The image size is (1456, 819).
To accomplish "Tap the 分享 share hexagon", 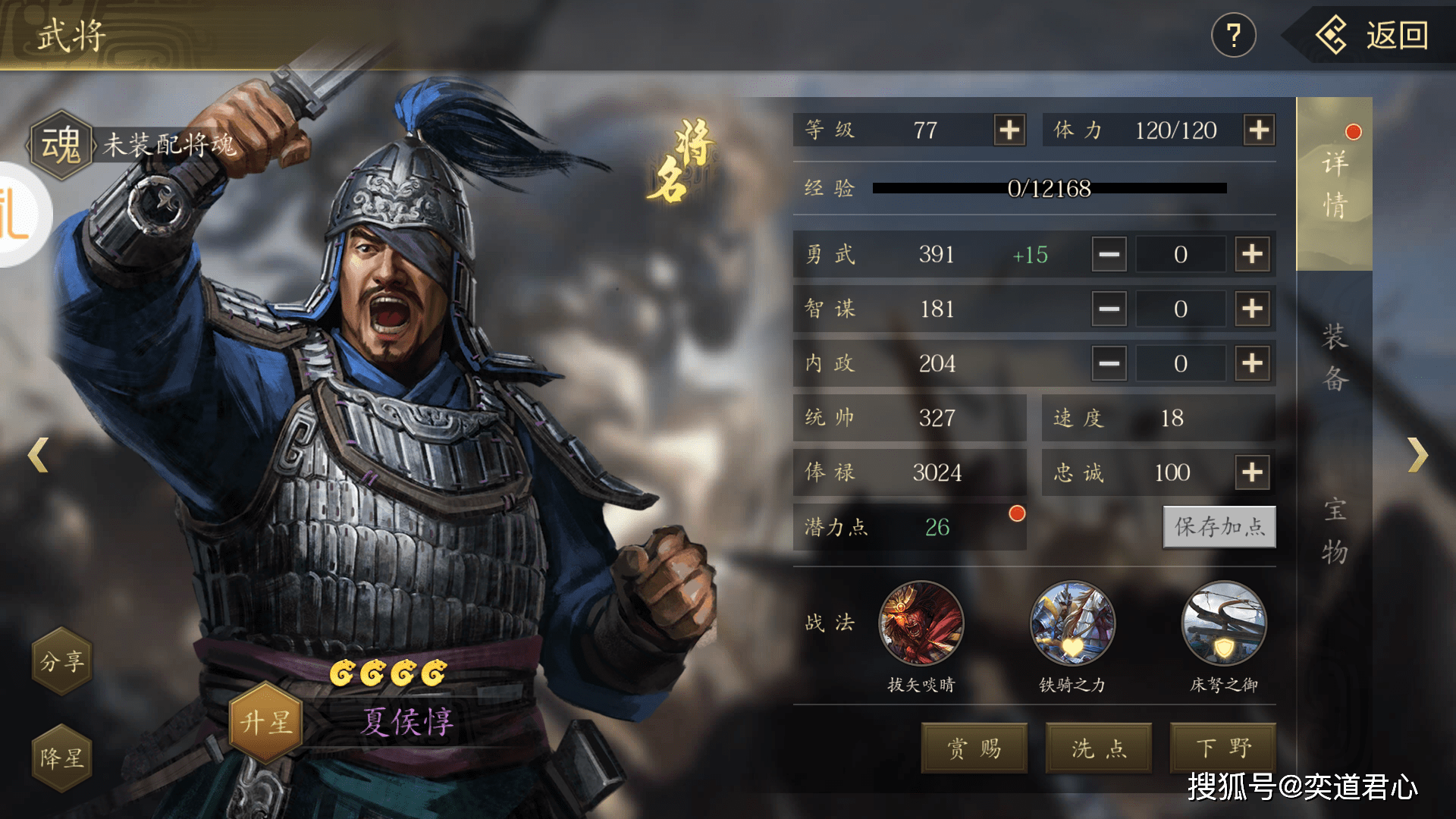I will (x=62, y=661).
